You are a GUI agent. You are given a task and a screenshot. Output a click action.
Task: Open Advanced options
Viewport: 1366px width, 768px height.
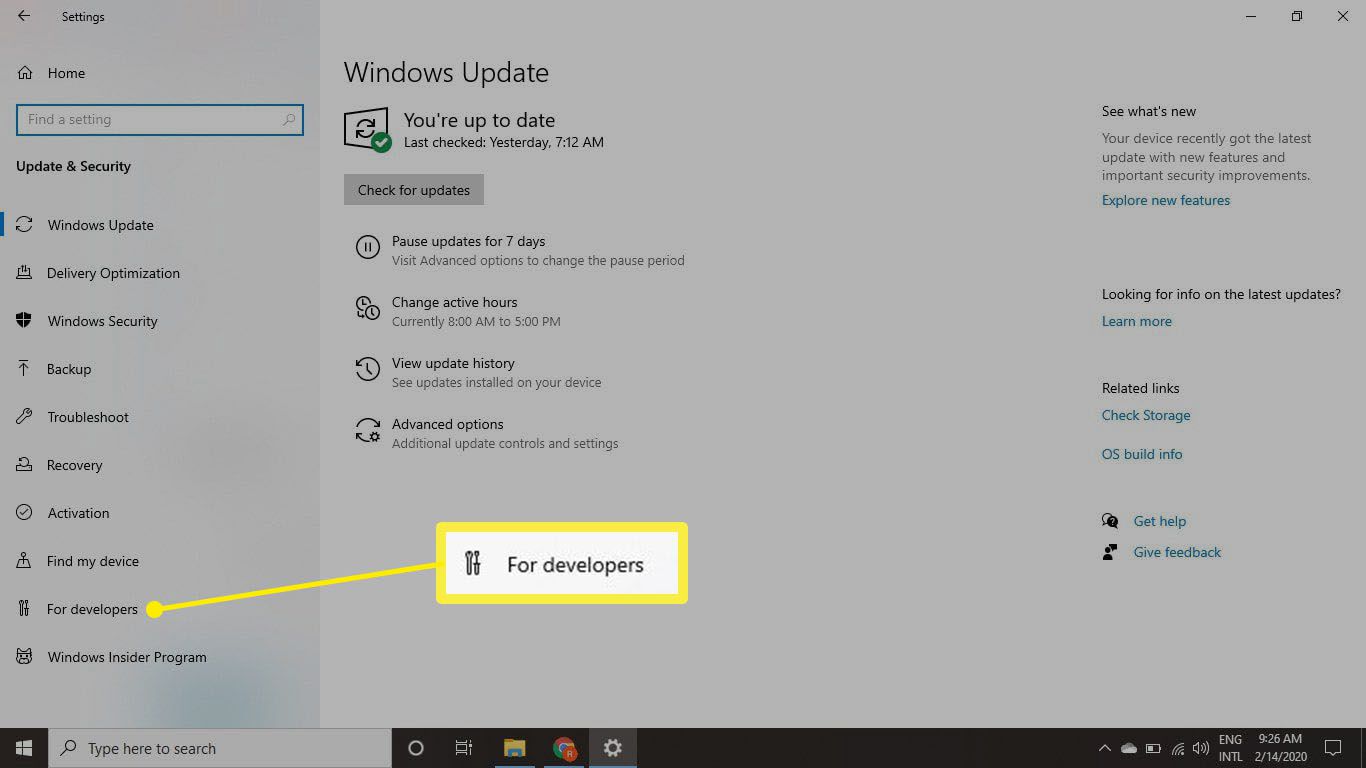(448, 424)
